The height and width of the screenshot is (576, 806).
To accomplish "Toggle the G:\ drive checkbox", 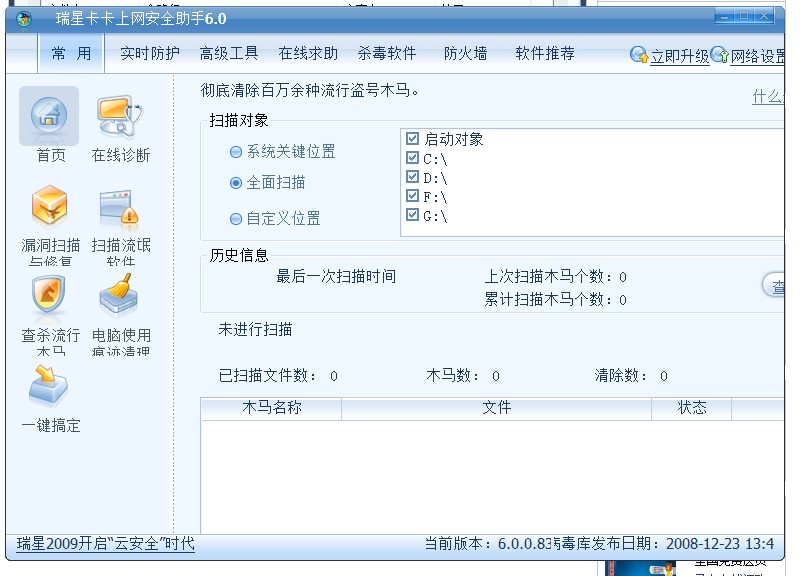I will [x=412, y=214].
